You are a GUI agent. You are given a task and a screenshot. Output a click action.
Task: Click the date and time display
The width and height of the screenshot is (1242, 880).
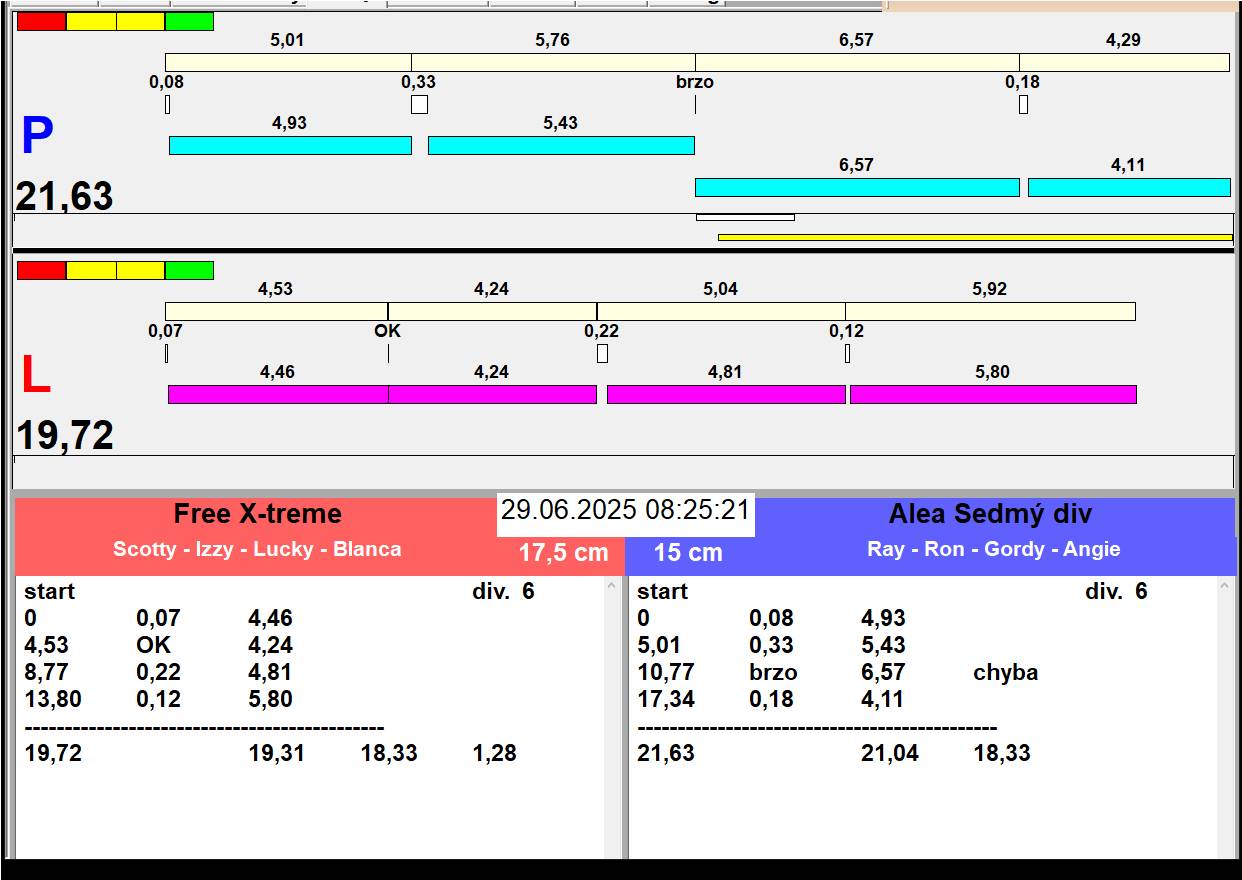[x=625, y=510]
